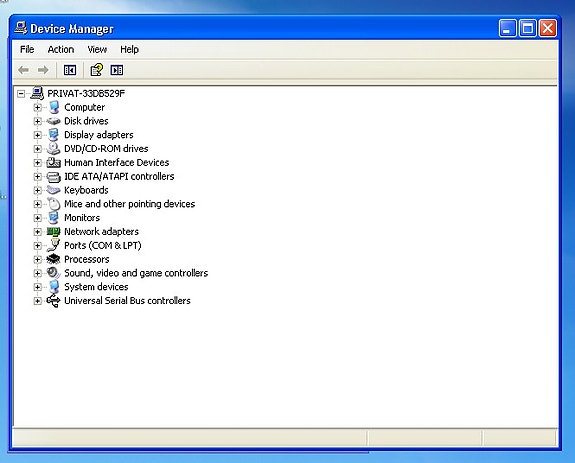Viewport: 575px width, 463px height.
Task: Click the show/hide console tree toolbar icon
Action: [70, 70]
